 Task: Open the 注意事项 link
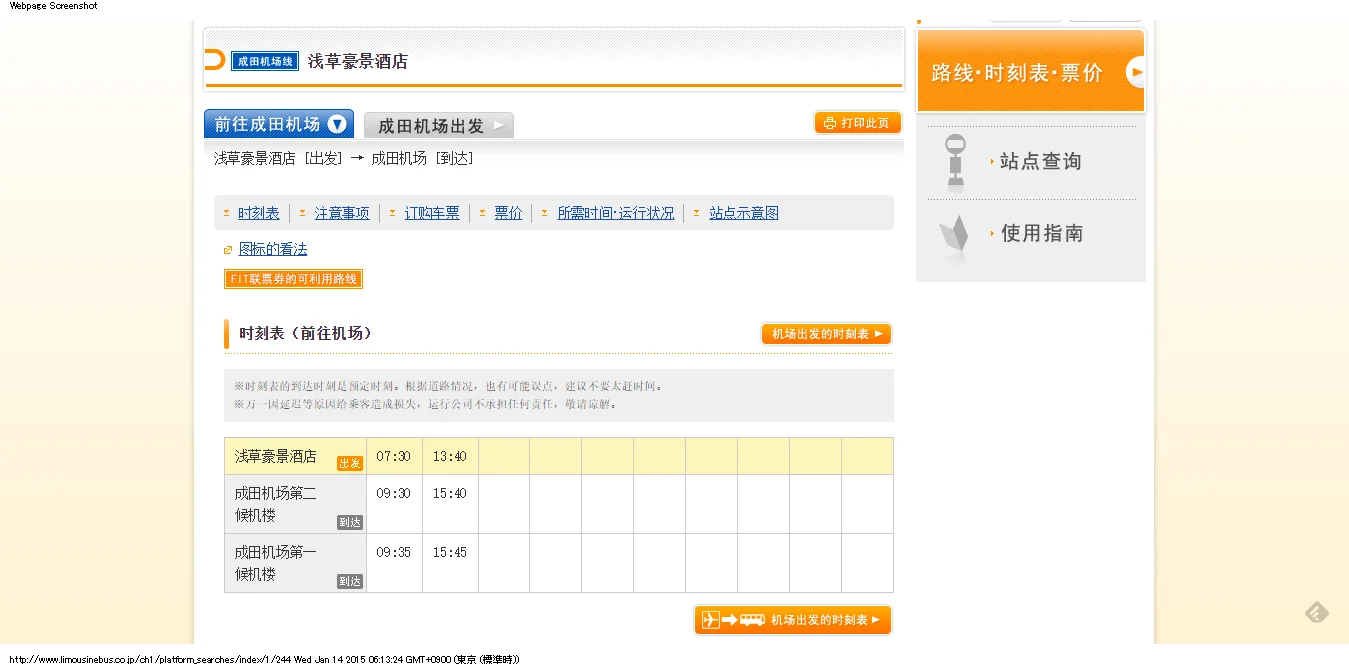342,212
